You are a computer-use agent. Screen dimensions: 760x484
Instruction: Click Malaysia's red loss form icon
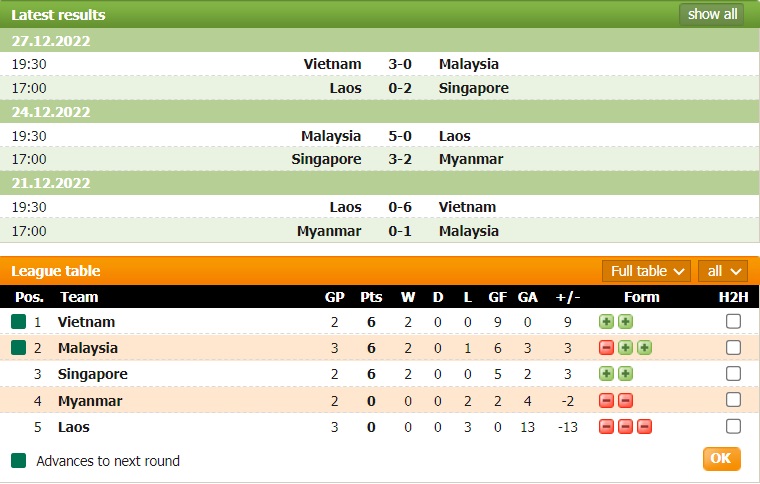click(606, 348)
